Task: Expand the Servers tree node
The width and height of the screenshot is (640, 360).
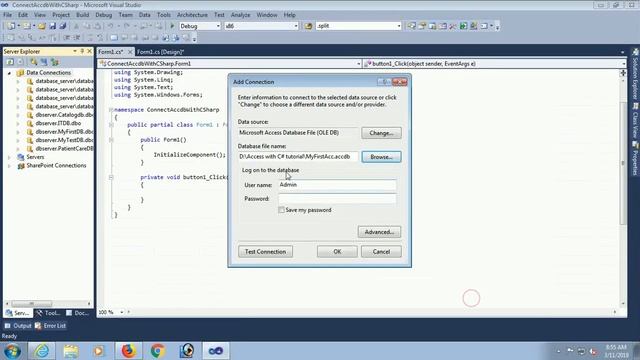Action: (x=9, y=157)
